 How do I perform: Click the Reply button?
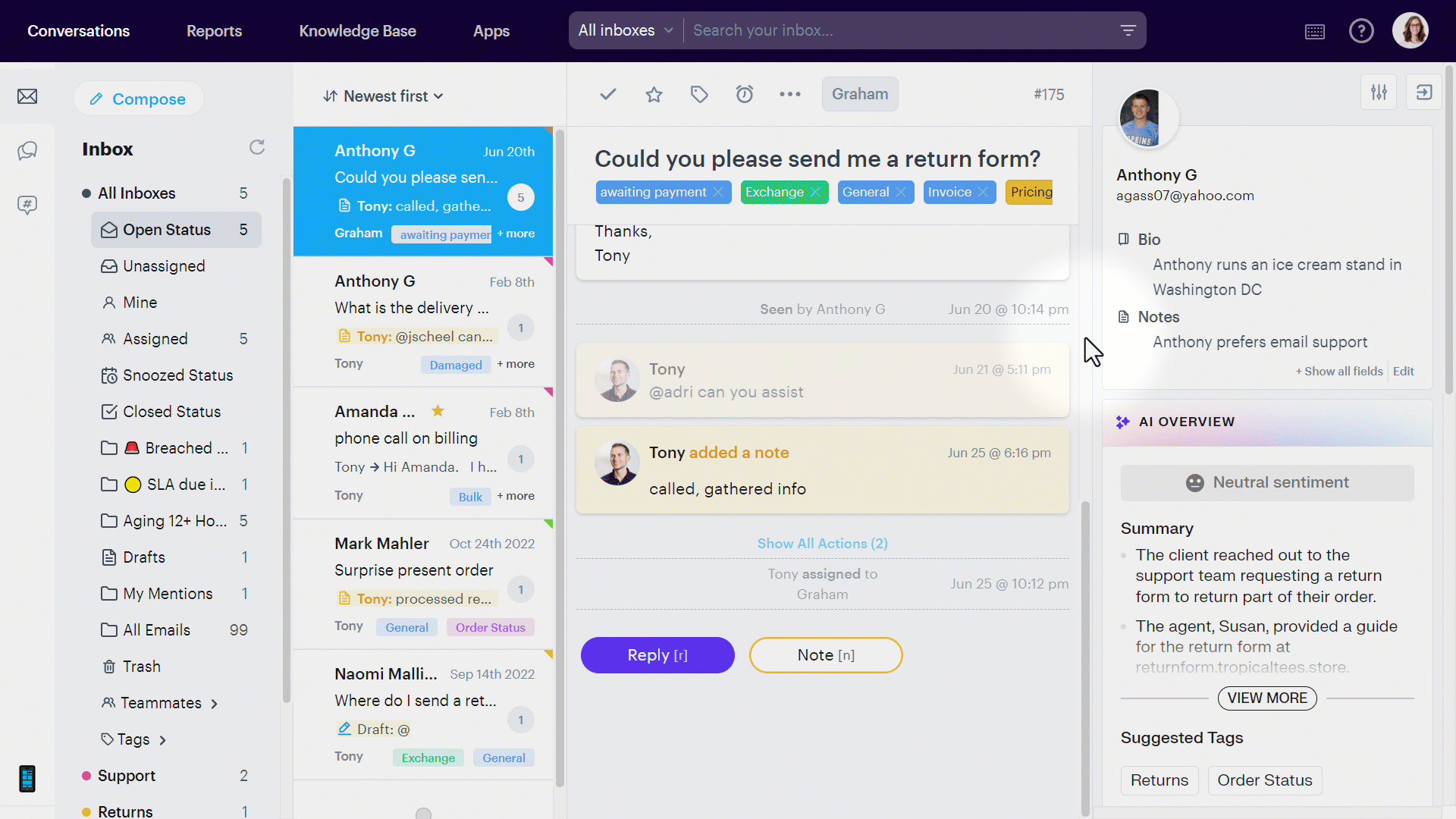[x=657, y=655]
